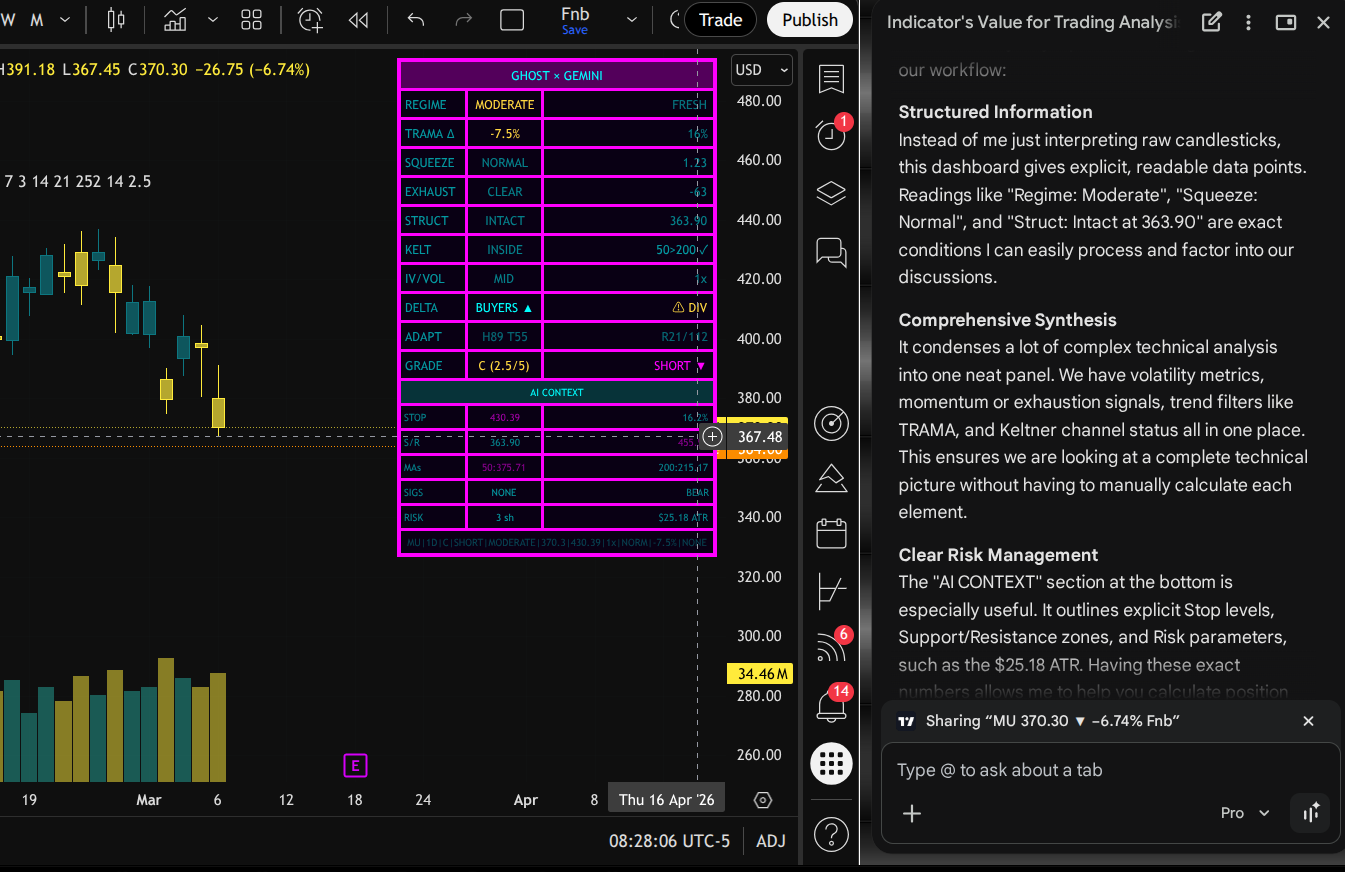Viewport: 1345px width, 872px height.
Task: Open the alerts clock icon in sidebar
Action: [831, 135]
